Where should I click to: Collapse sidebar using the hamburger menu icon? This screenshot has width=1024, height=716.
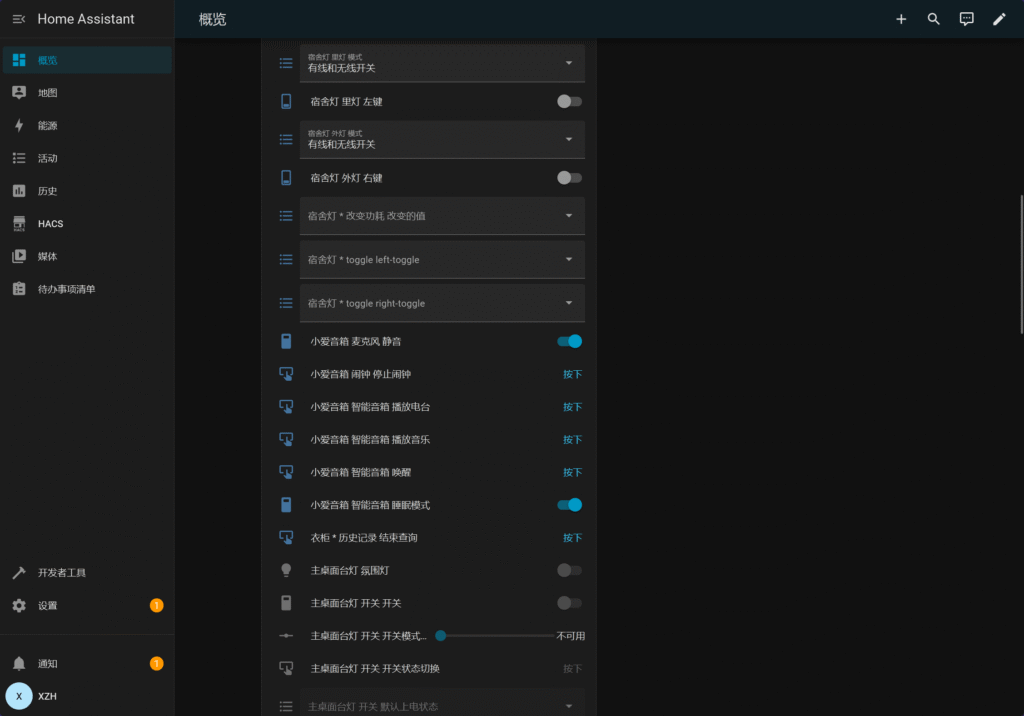pos(19,19)
